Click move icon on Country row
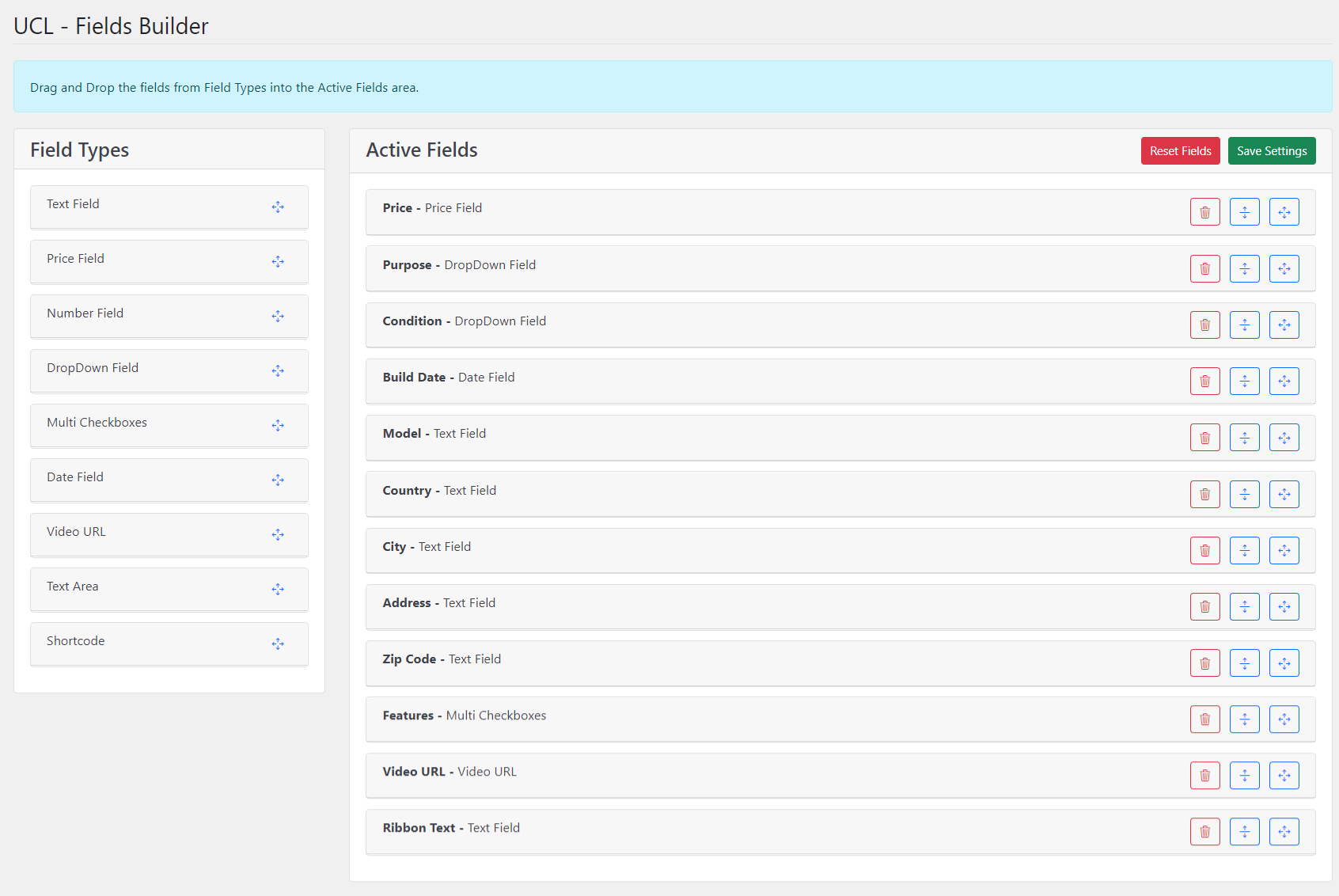The image size is (1339, 896). [1284, 494]
